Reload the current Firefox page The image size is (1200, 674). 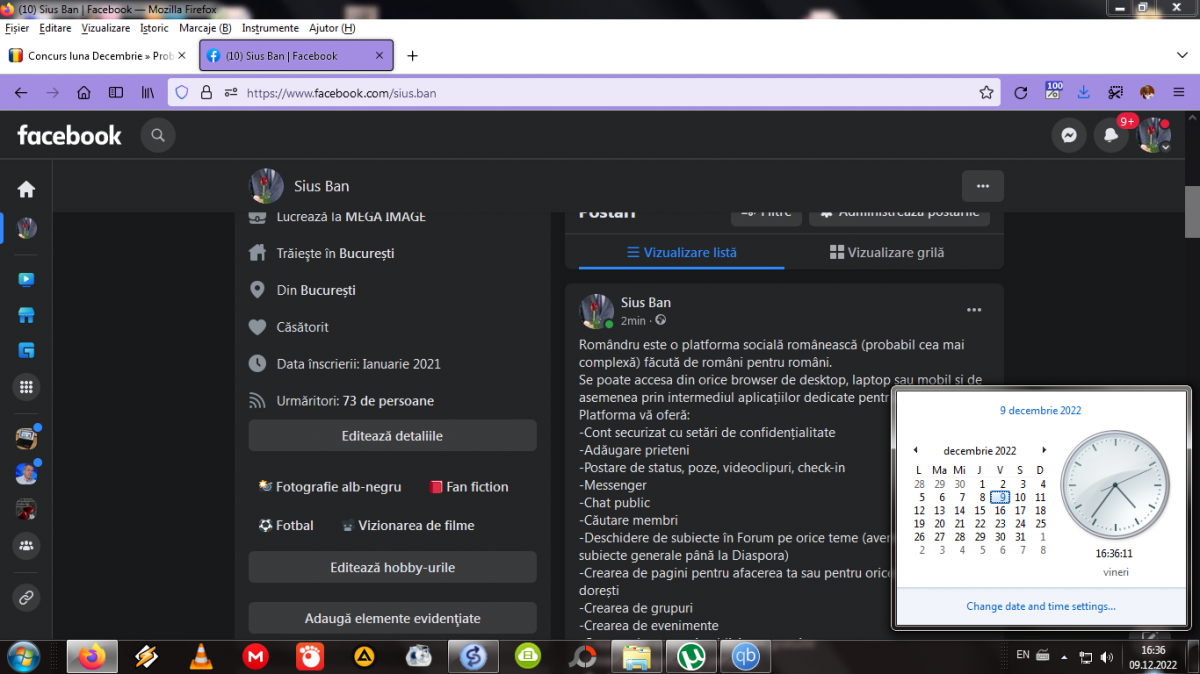click(1020, 93)
